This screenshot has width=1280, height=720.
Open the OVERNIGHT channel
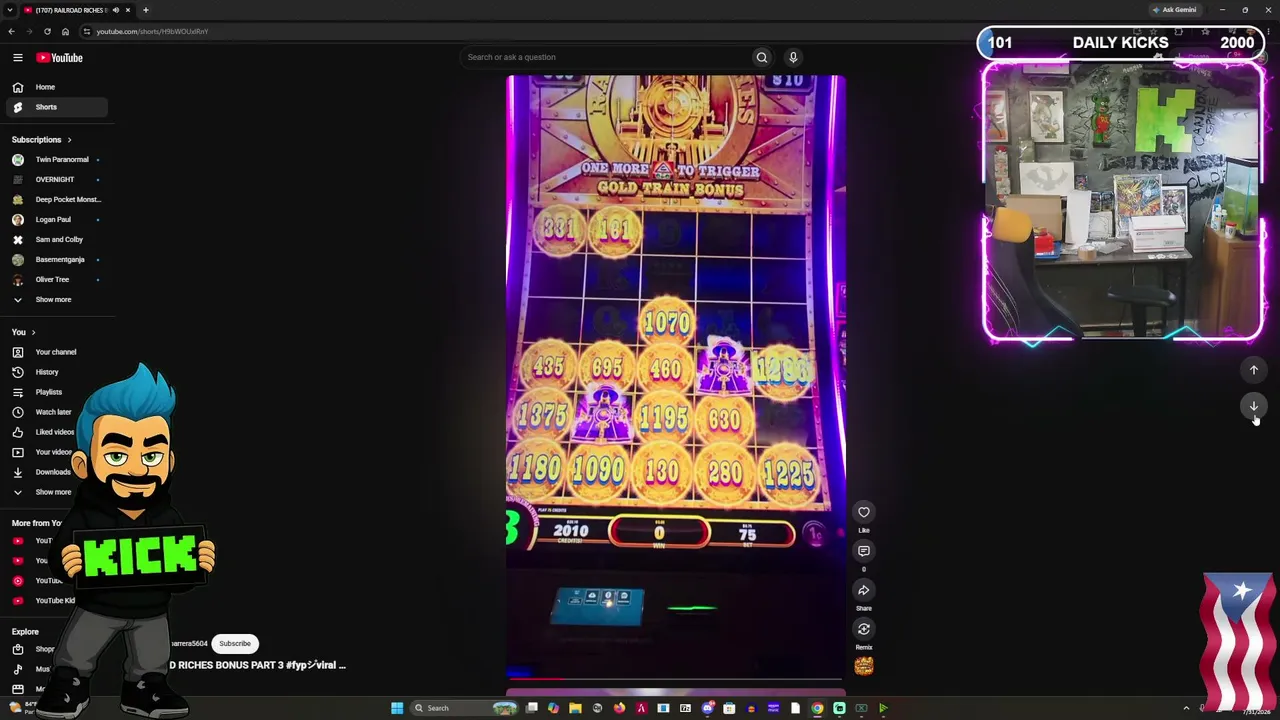click(x=56, y=180)
